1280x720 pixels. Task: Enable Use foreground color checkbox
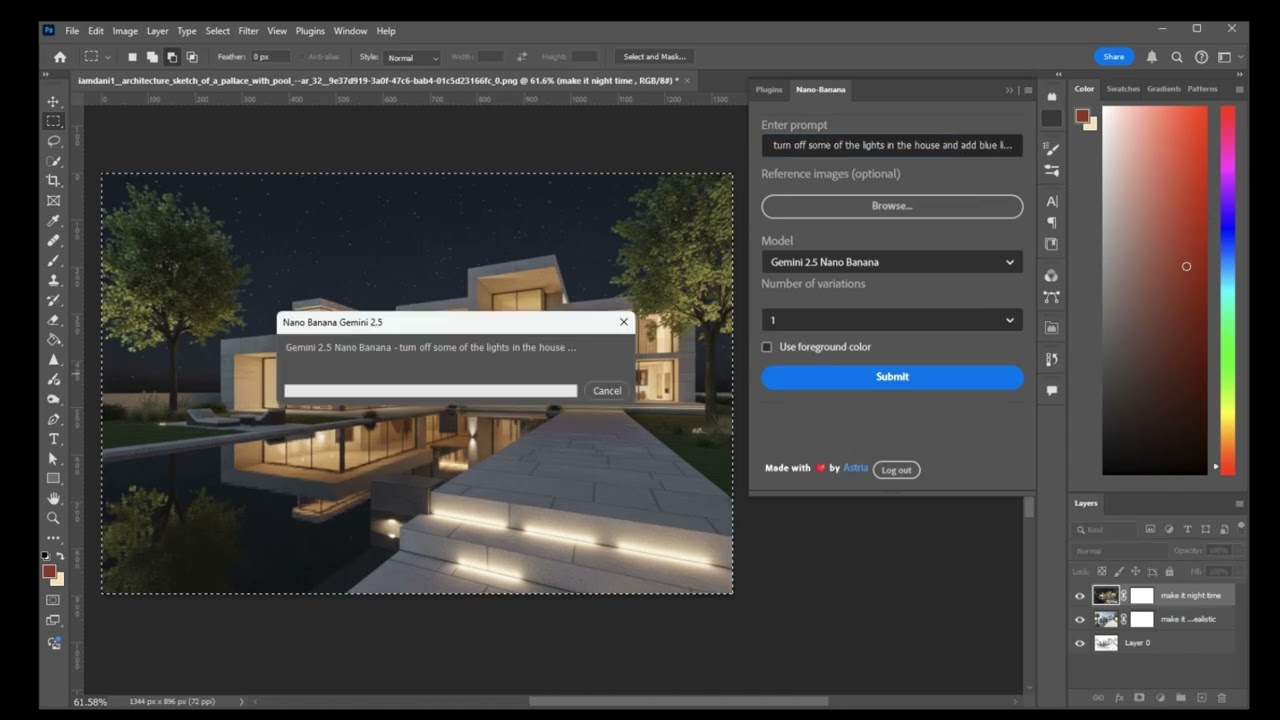coord(767,347)
